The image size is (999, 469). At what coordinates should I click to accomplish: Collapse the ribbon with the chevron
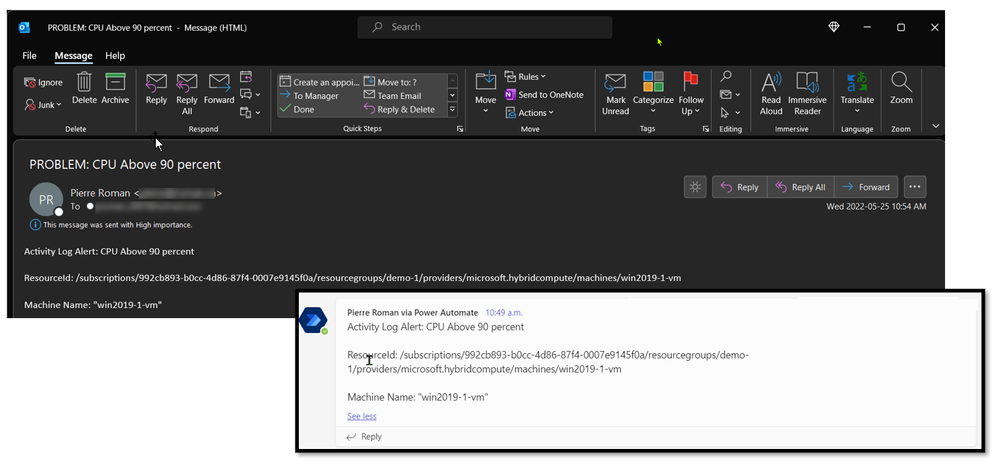coord(935,126)
